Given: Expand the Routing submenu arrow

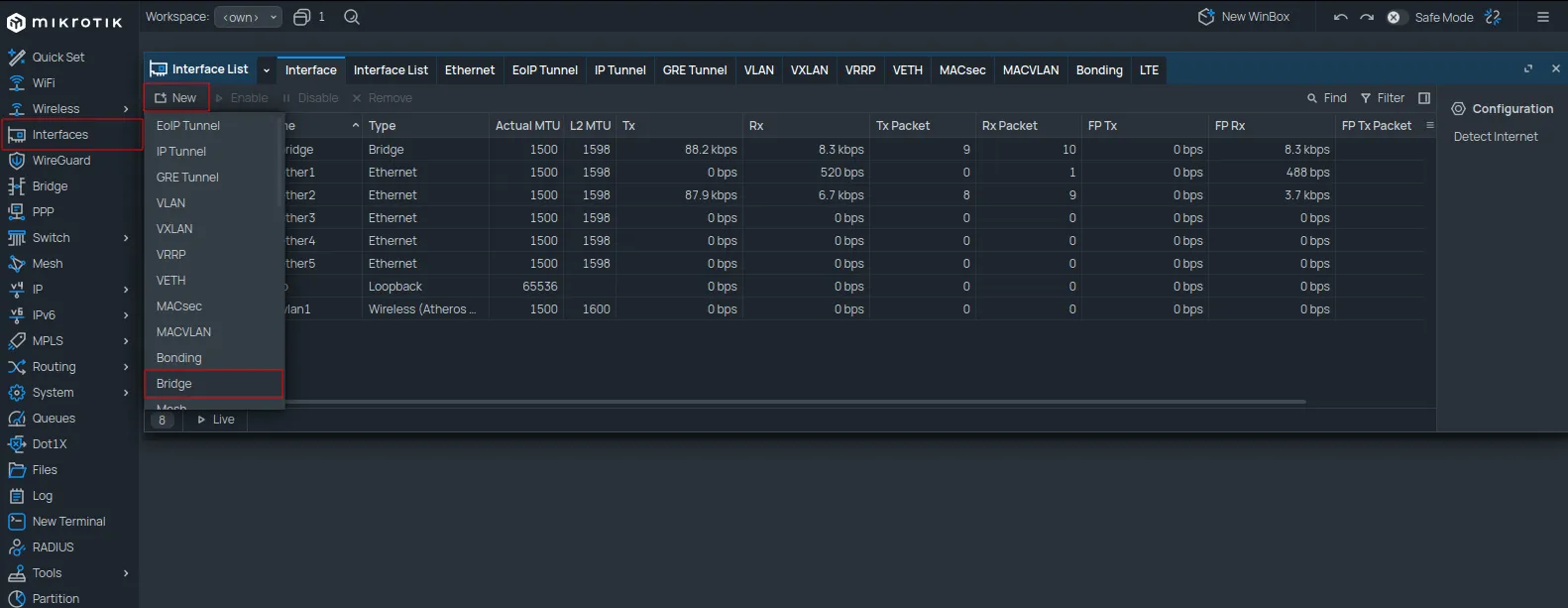Looking at the screenshot, I should point(126,367).
